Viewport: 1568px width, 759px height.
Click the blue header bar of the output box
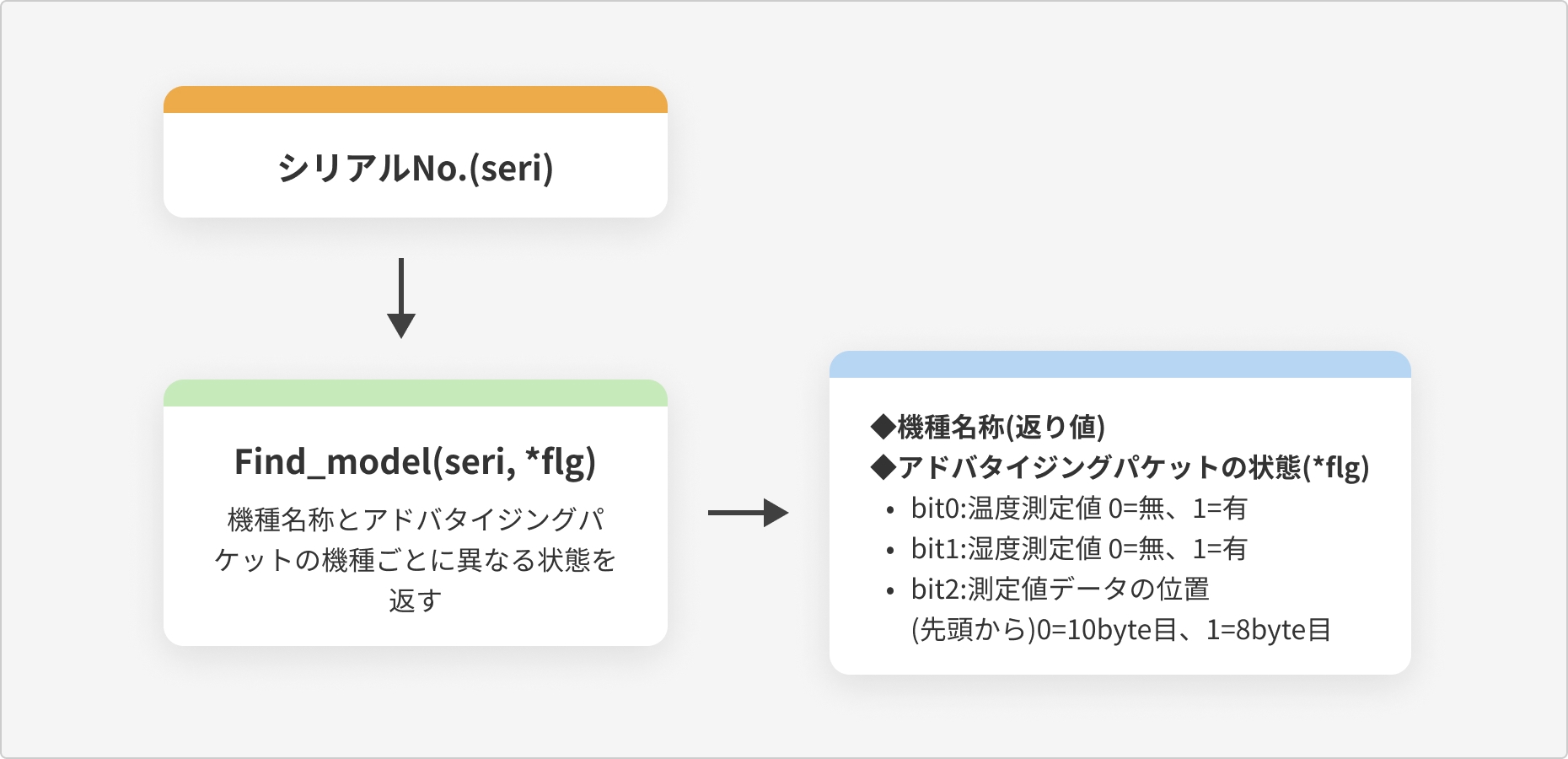coord(1120,364)
